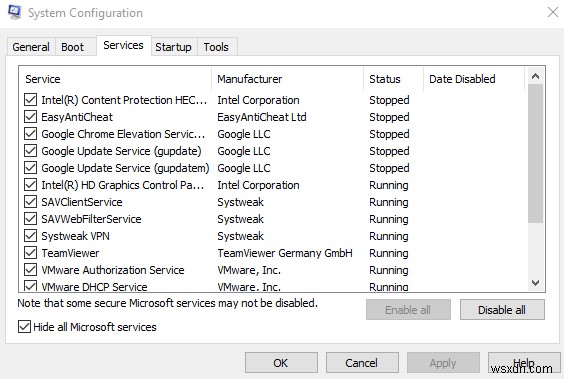Click VMware, Inc. cell for Authorization Service
This screenshot has height=379, width=564.
tap(249, 270)
